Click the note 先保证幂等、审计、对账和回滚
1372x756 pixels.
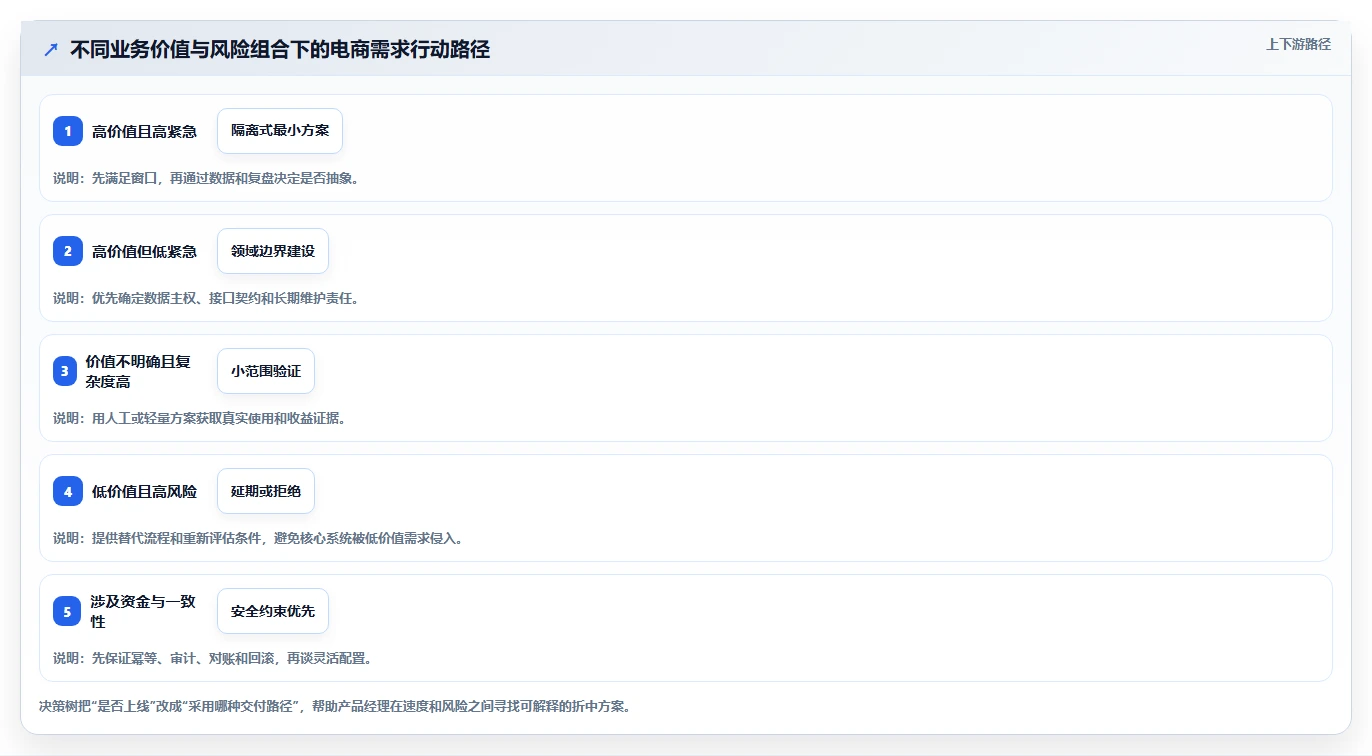coord(212,658)
